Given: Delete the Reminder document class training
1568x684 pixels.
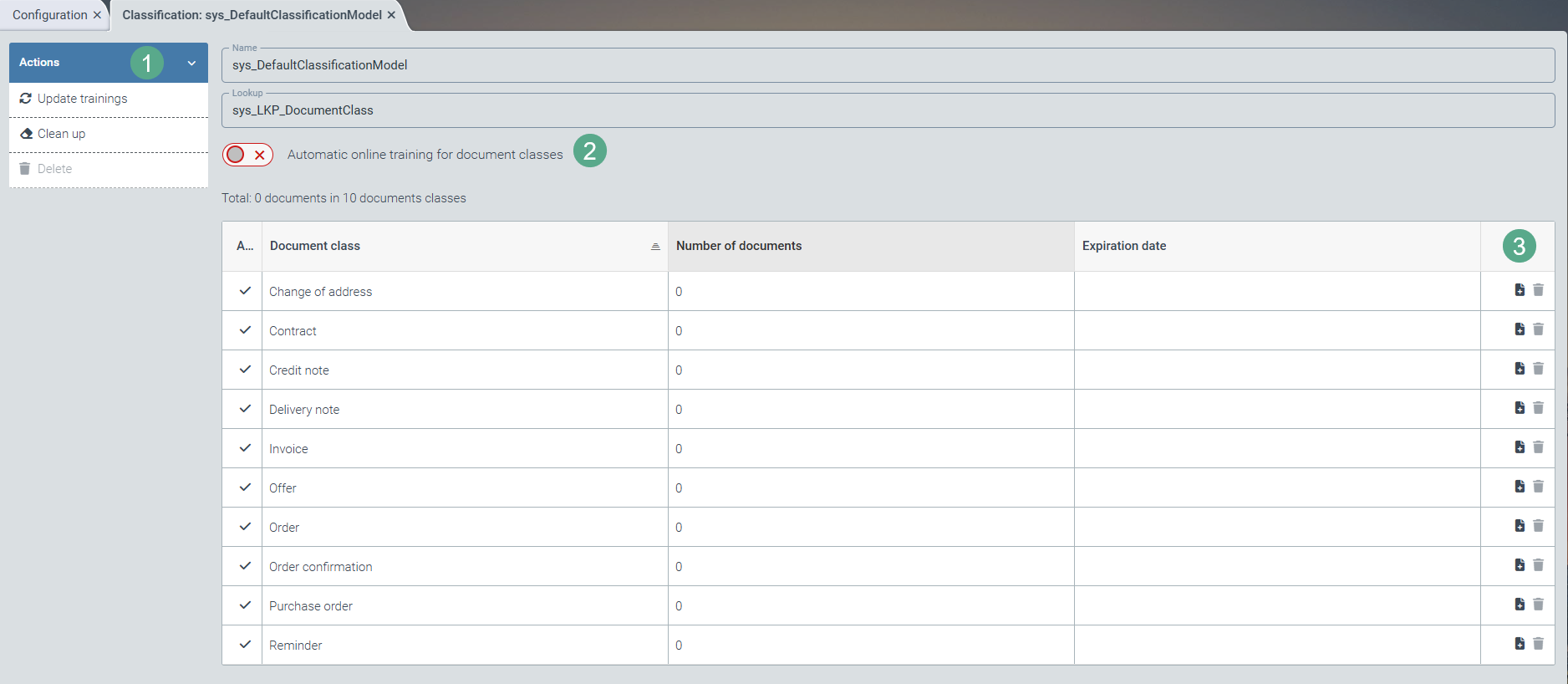Looking at the screenshot, I should pyautogui.click(x=1538, y=644).
